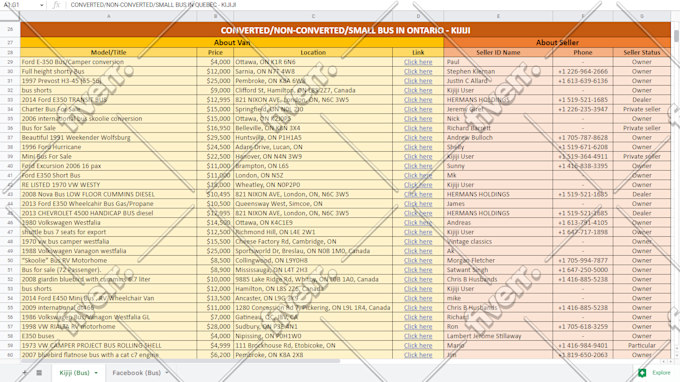Click the vertical scrollbar thumb

pyautogui.click(x=676, y=36)
